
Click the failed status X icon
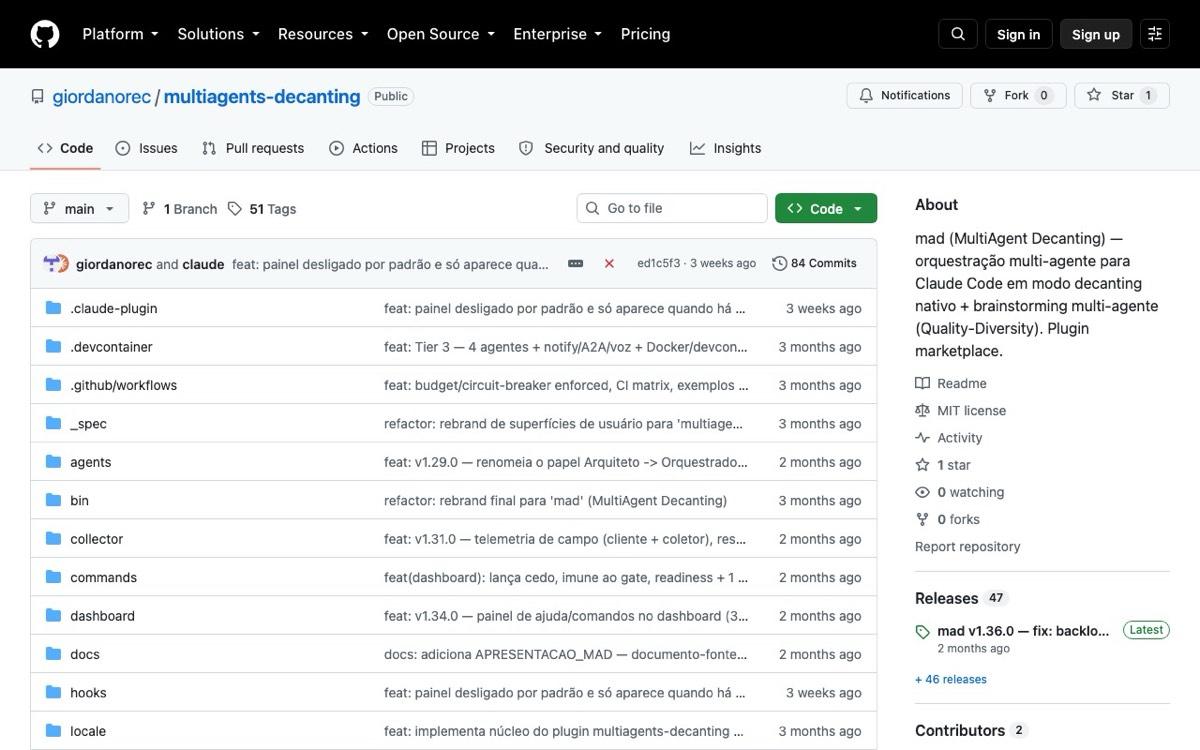[609, 264]
